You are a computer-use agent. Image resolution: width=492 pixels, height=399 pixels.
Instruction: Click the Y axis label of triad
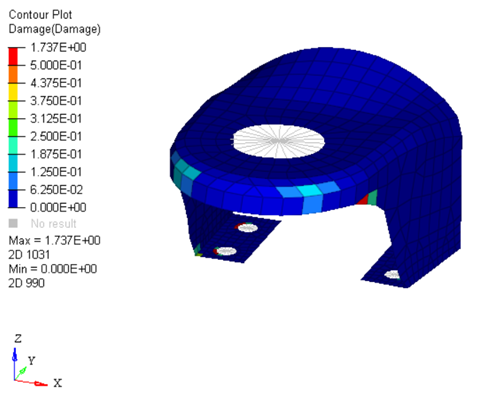click(31, 361)
